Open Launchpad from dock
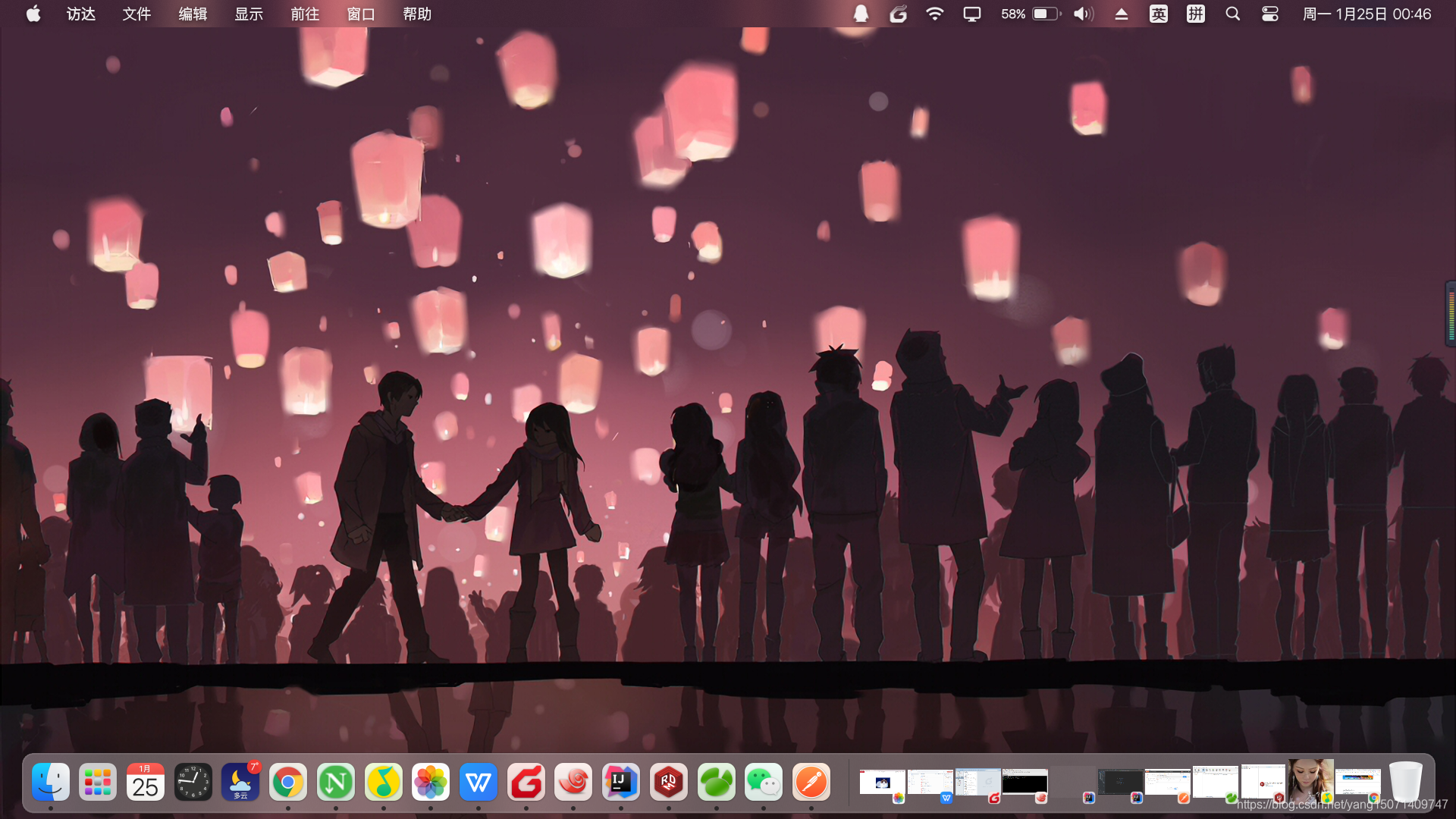Screen dimensions: 1456x819 tap(98, 782)
